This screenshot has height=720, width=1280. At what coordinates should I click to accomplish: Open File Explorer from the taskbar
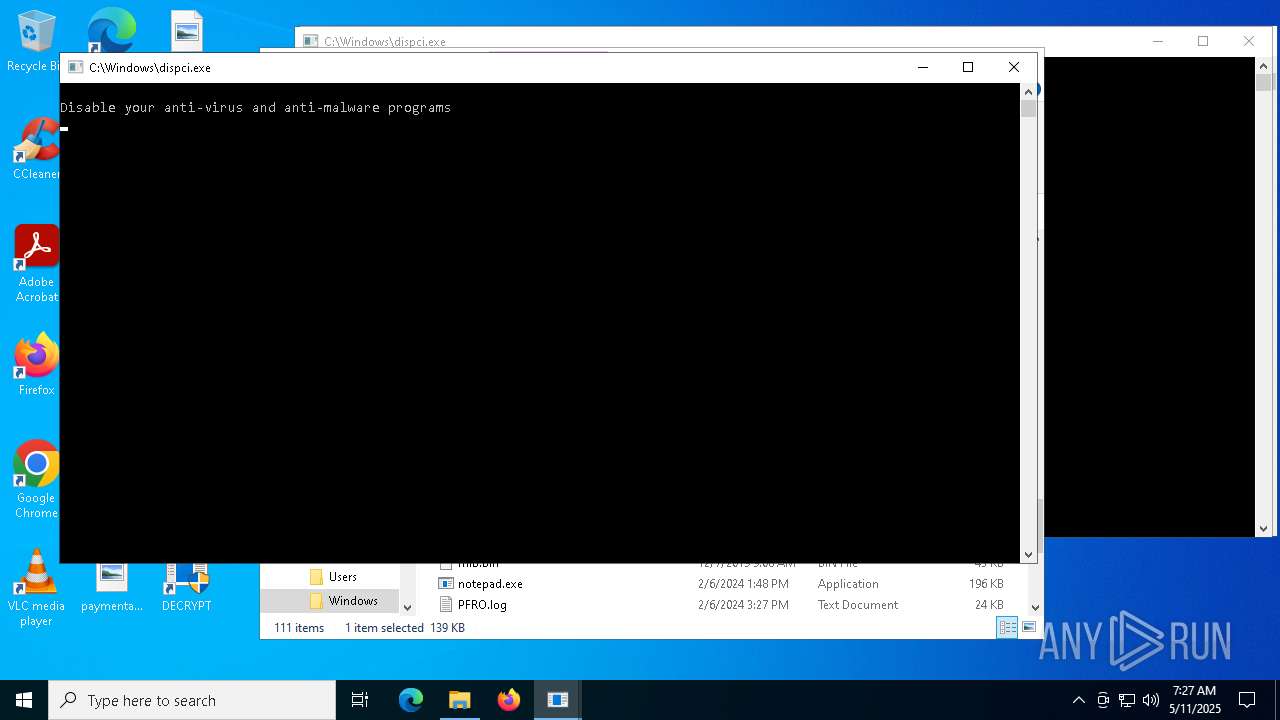[x=460, y=700]
